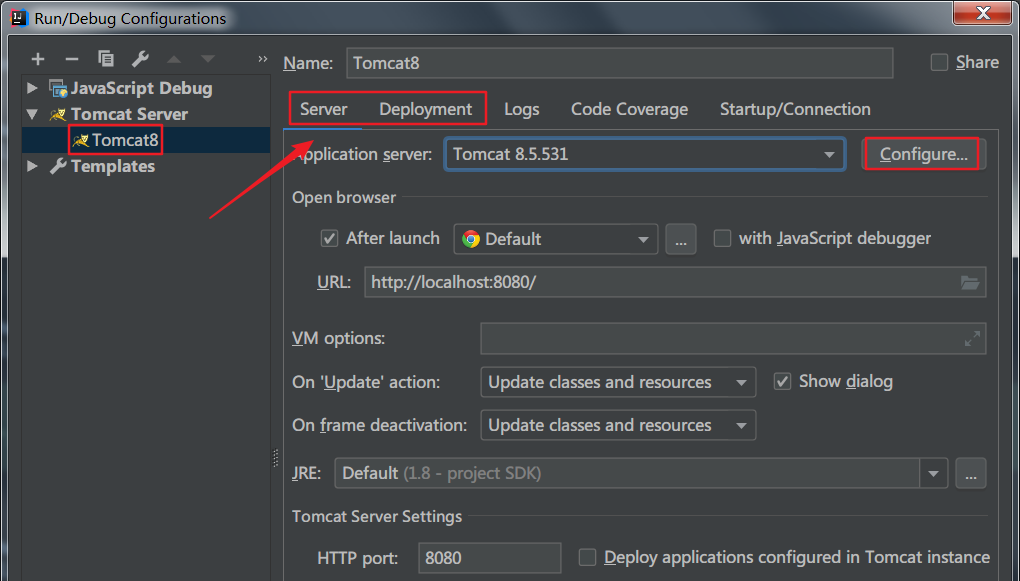Open edit defaults wrench icon

click(140, 59)
